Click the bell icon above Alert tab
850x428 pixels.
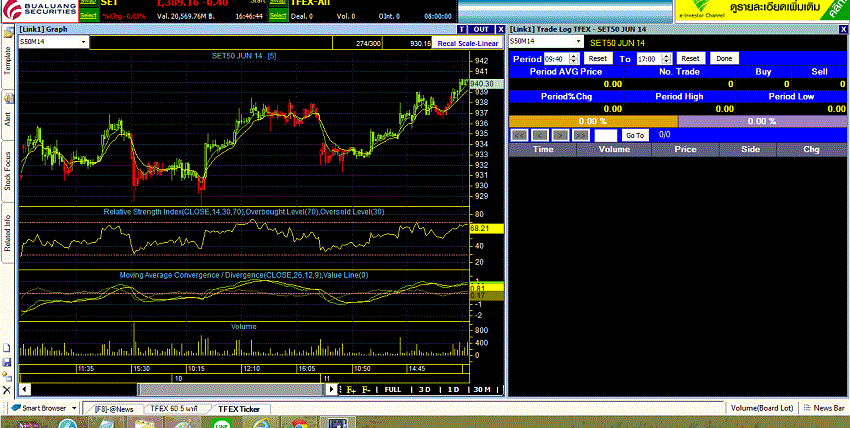pyautogui.click(x=9, y=98)
